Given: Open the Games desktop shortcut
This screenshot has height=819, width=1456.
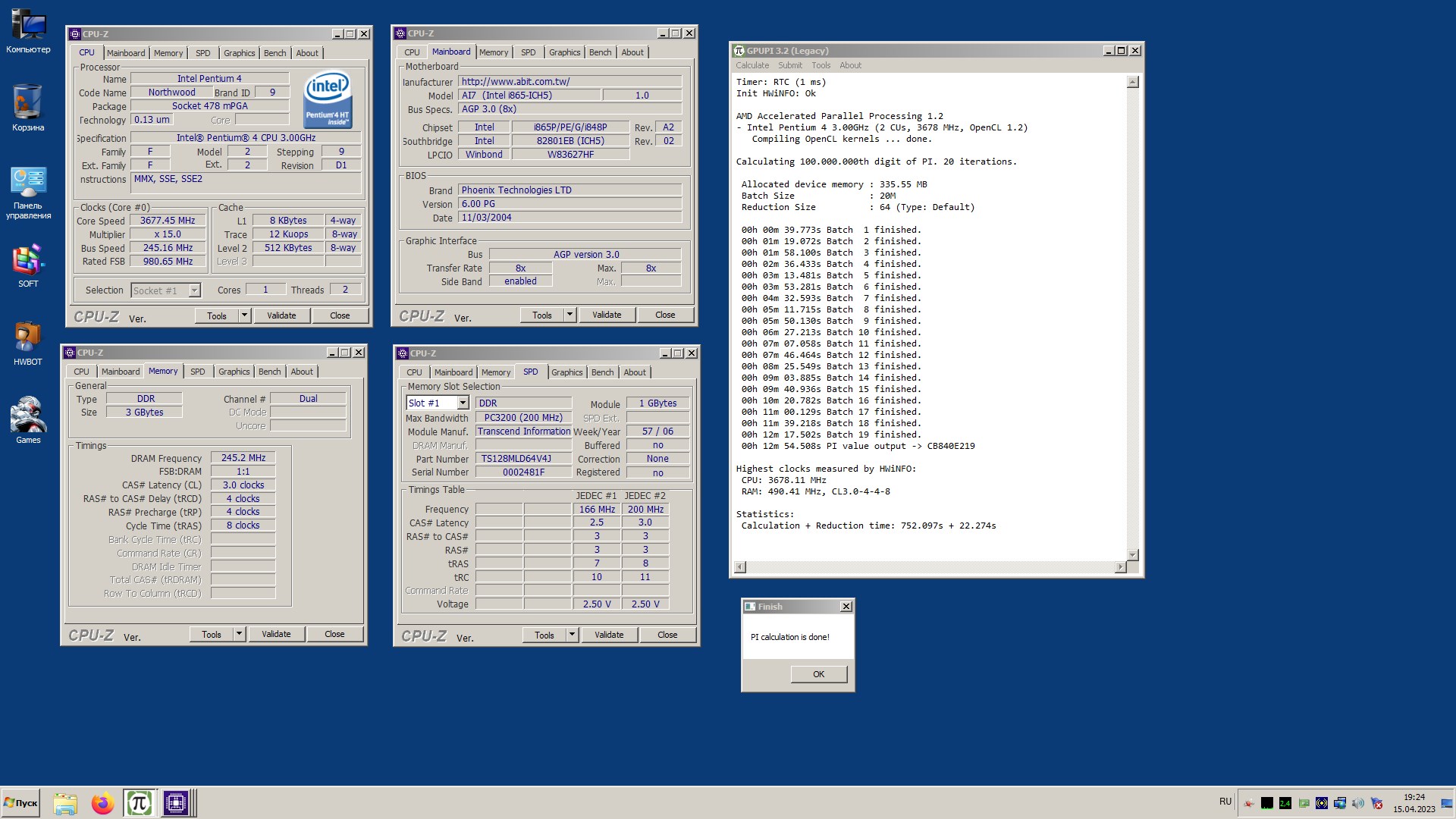Looking at the screenshot, I should tap(28, 420).
